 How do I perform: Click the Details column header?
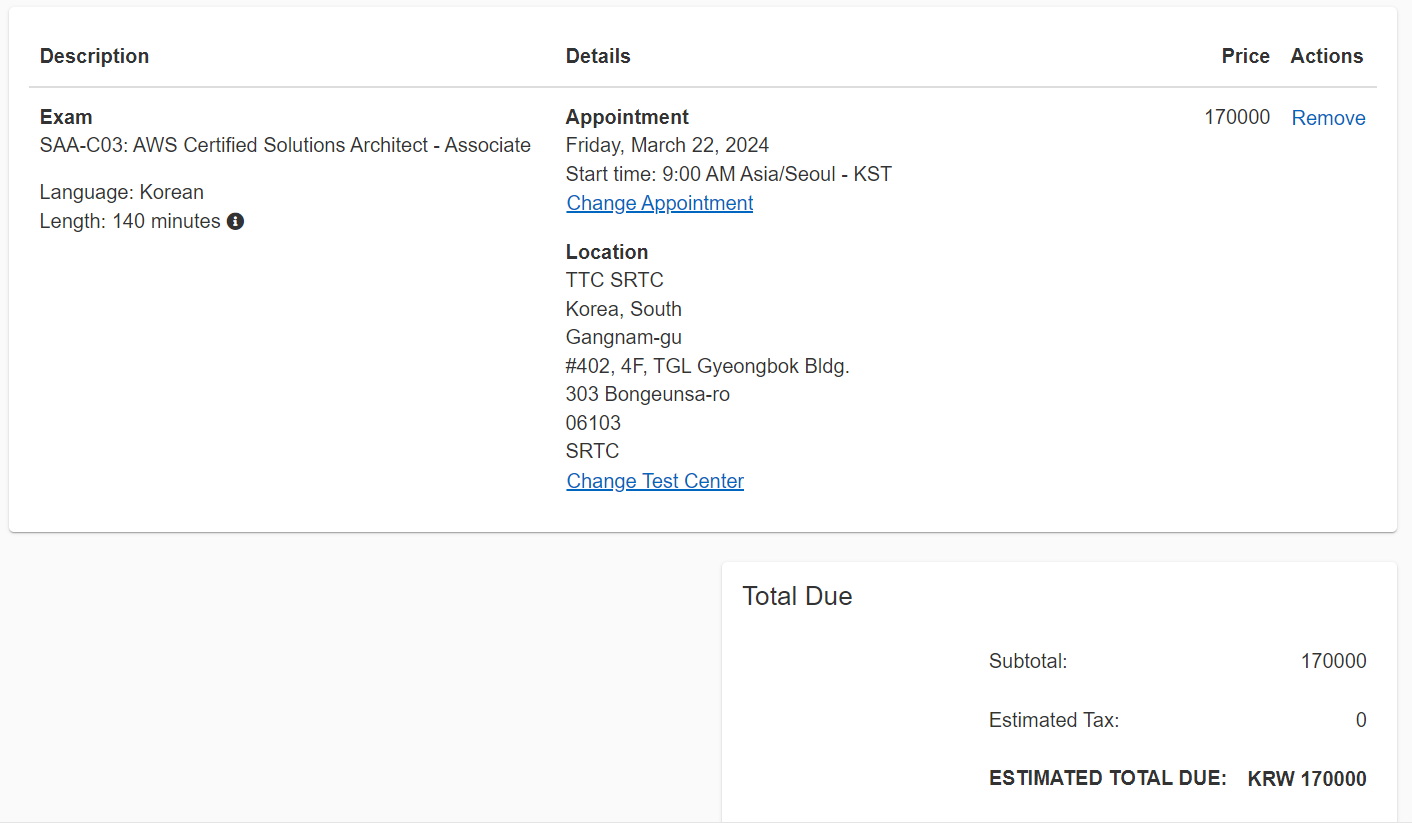[x=598, y=56]
